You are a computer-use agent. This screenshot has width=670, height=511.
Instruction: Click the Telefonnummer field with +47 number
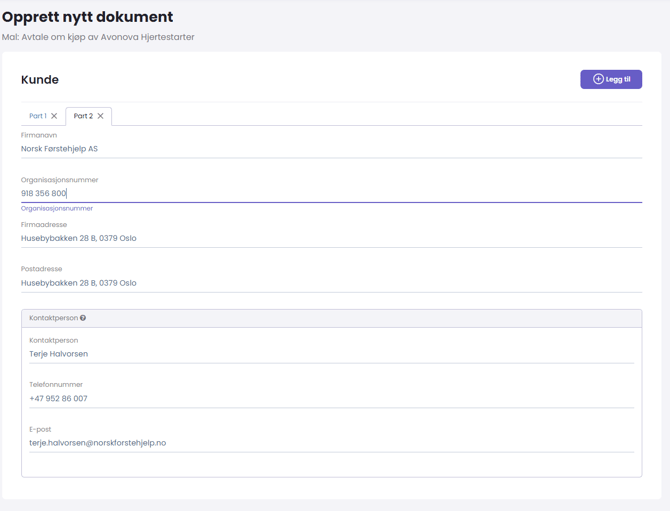tap(330, 398)
